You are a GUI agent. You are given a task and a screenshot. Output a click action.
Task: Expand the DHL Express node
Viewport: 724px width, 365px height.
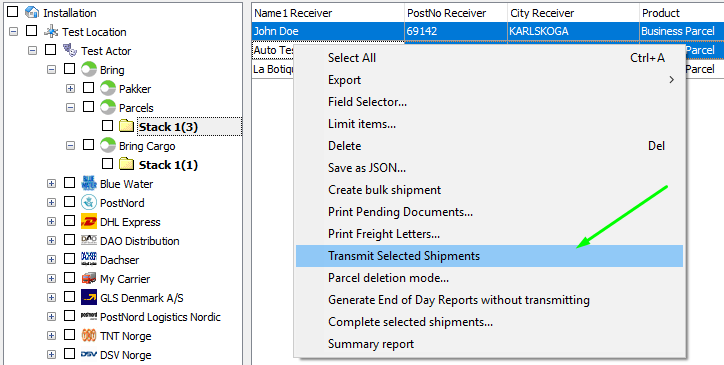pos(51,222)
